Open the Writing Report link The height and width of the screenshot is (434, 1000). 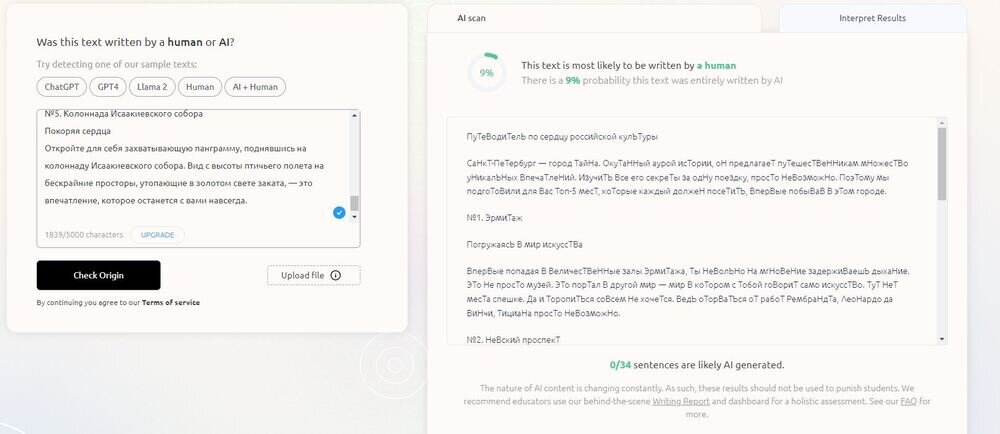tap(680, 401)
